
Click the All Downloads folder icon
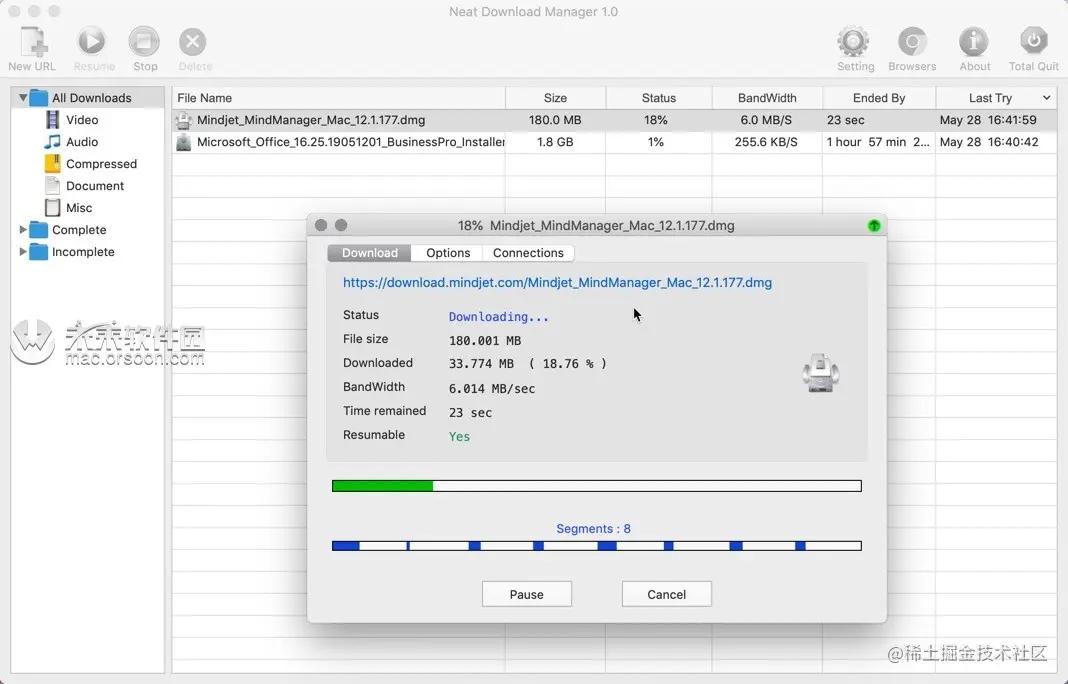tap(39, 98)
